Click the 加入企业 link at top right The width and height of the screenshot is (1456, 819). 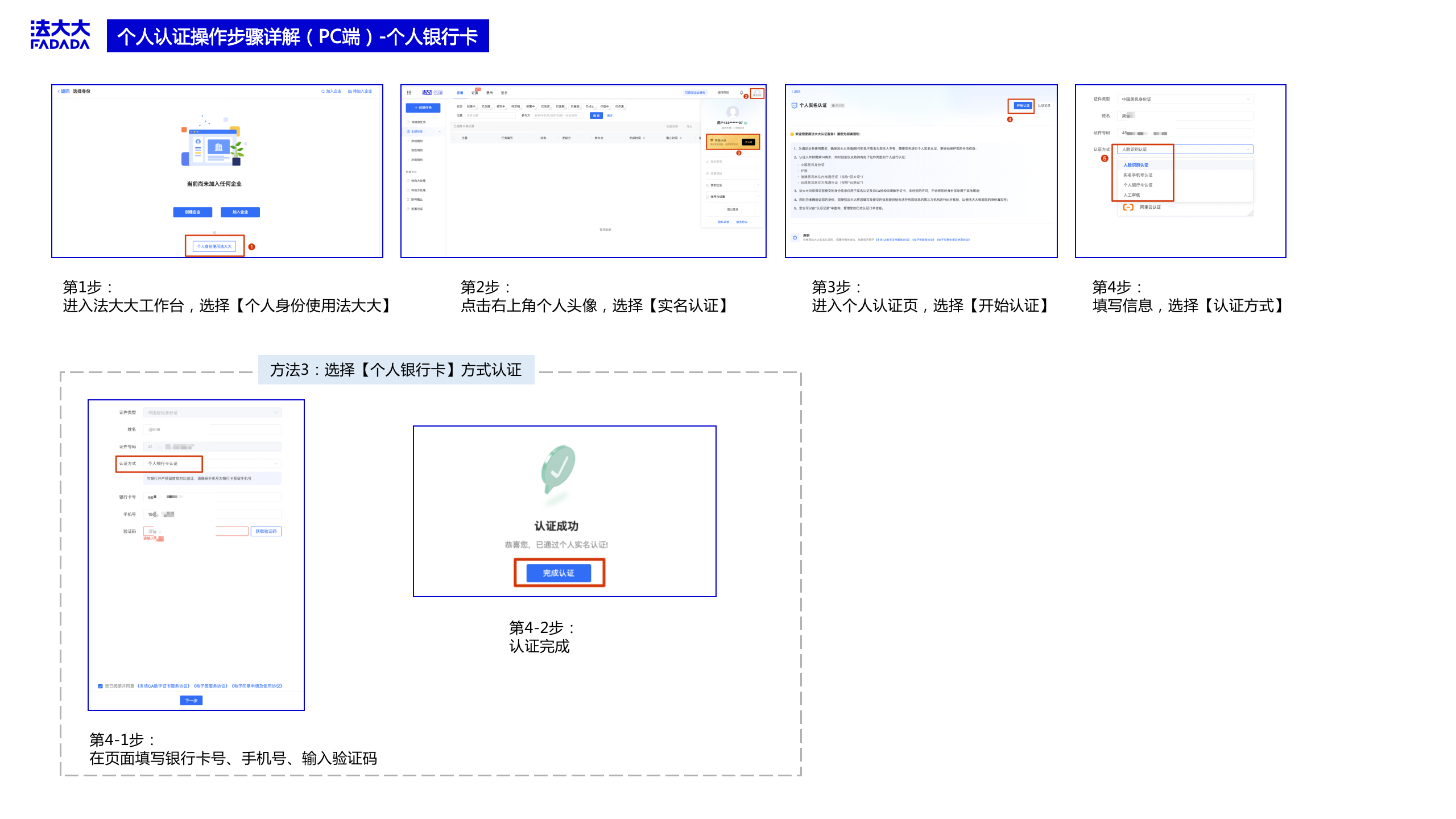pyautogui.click(x=332, y=91)
